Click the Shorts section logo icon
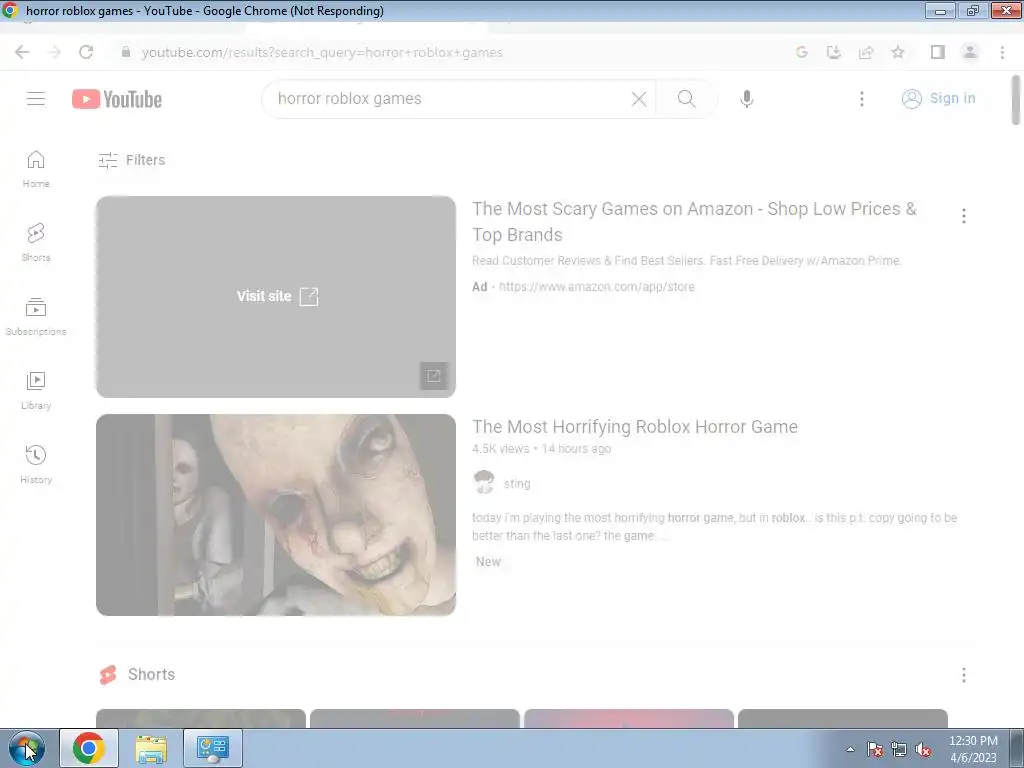 [x=108, y=675]
